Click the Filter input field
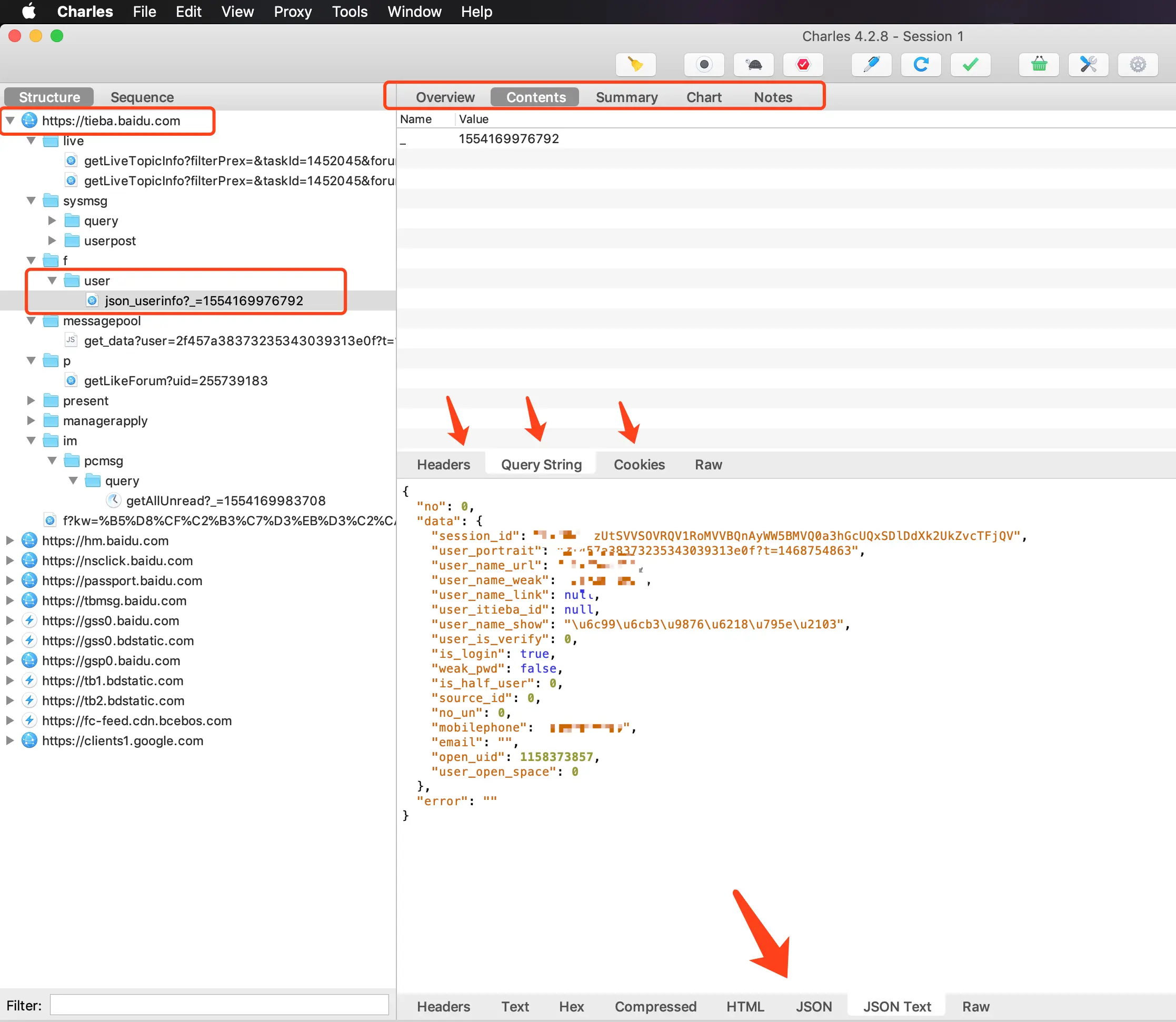Screen dimensions: 1176x1022 (x=219, y=1005)
